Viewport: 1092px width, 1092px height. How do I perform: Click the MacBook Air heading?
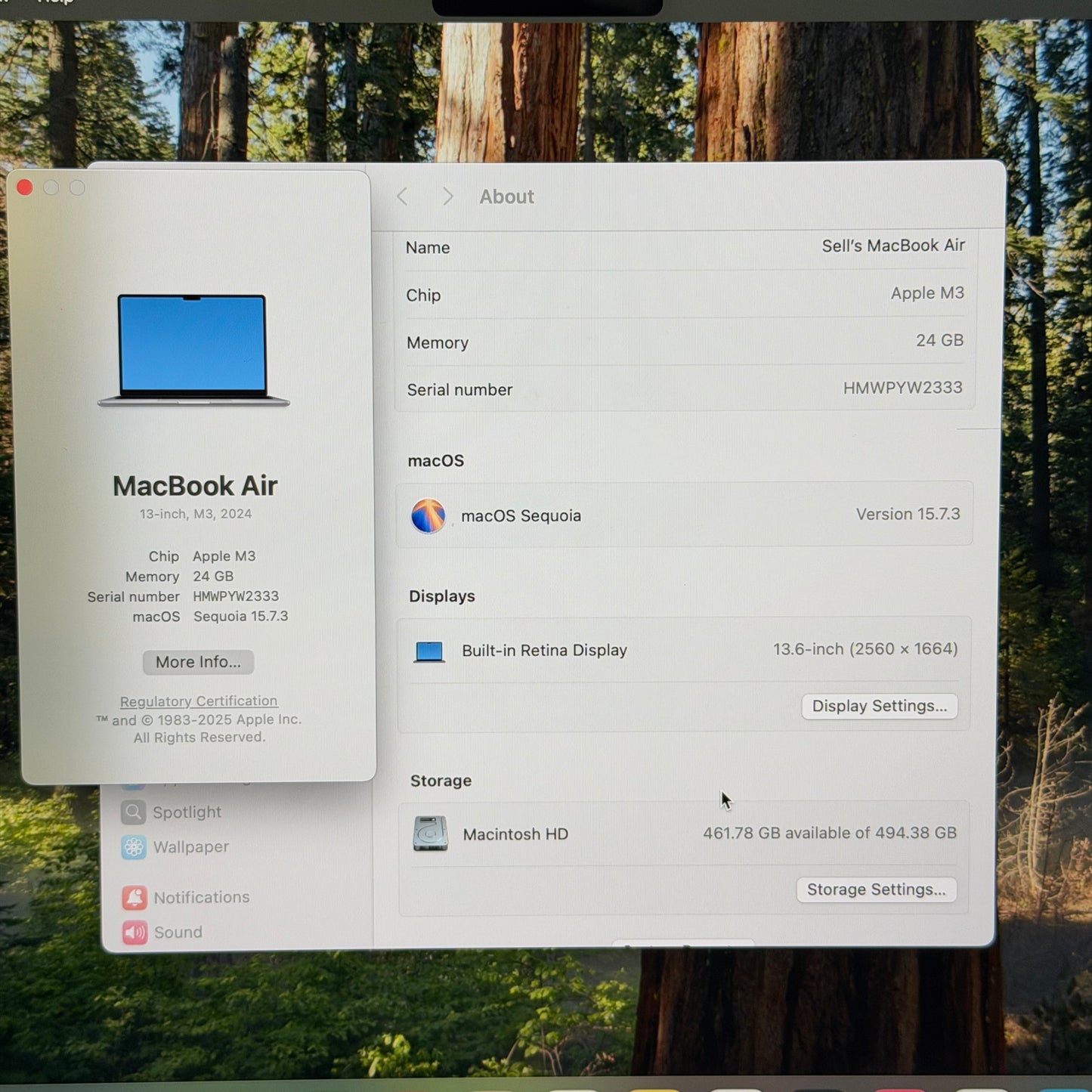click(195, 486)
